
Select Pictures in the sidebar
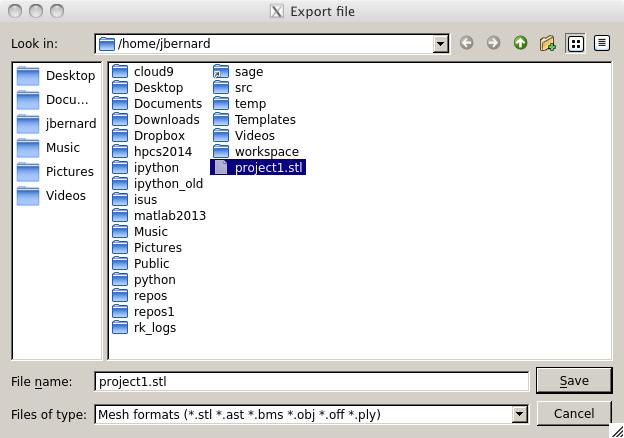(55, 171)
